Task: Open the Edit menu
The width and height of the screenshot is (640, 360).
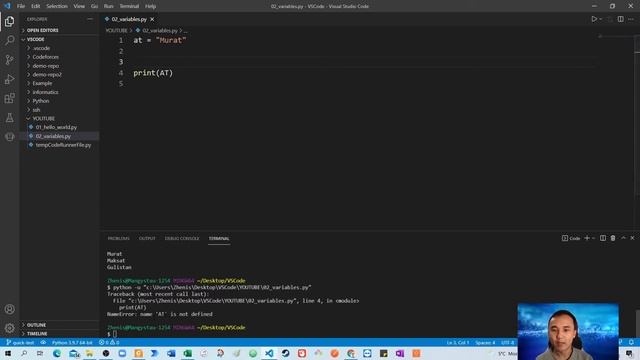Action: tap(36, 6)
